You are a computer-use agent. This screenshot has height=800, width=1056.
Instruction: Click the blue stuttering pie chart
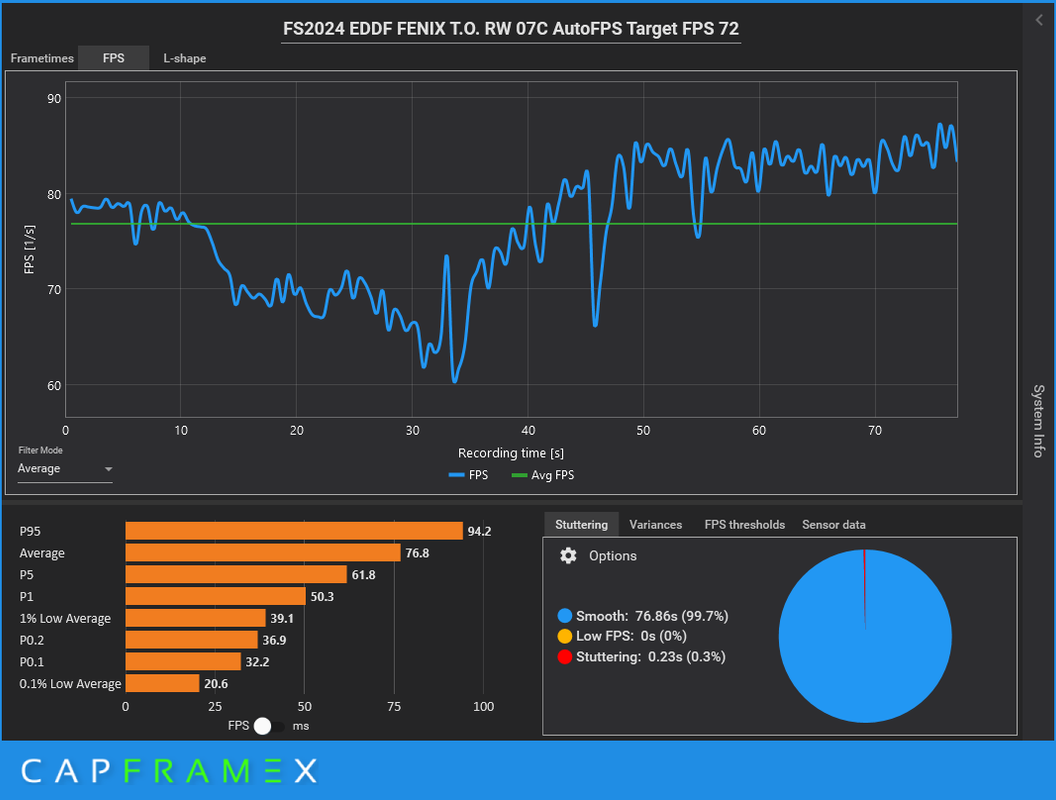click(x=865, y=636)
